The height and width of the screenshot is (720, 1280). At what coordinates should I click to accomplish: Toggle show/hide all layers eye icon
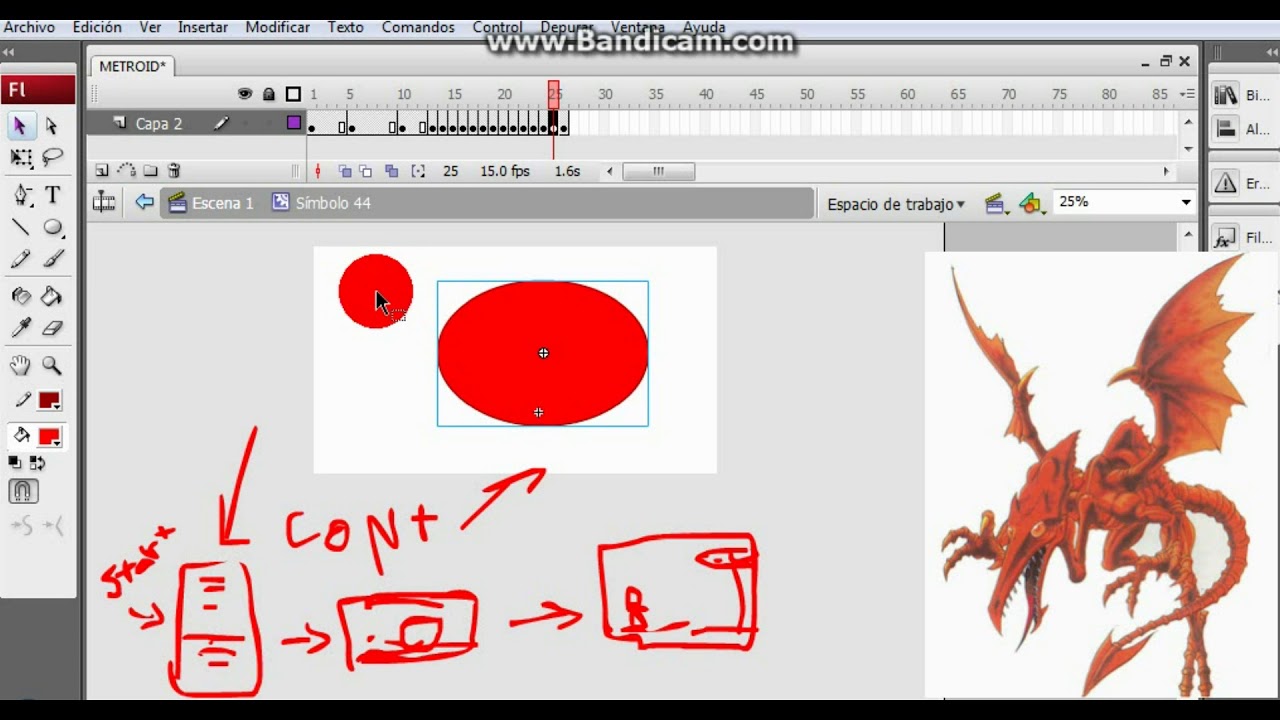coord(245,94)
